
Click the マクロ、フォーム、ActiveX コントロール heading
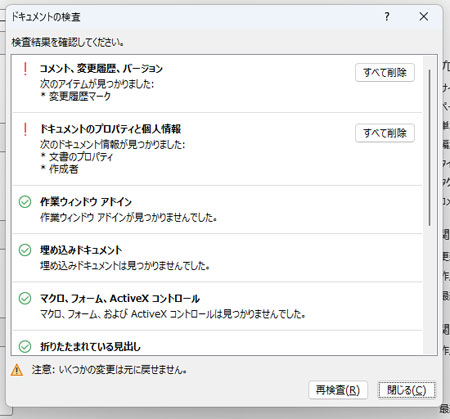pyautogui.click(x=120, y=298)
